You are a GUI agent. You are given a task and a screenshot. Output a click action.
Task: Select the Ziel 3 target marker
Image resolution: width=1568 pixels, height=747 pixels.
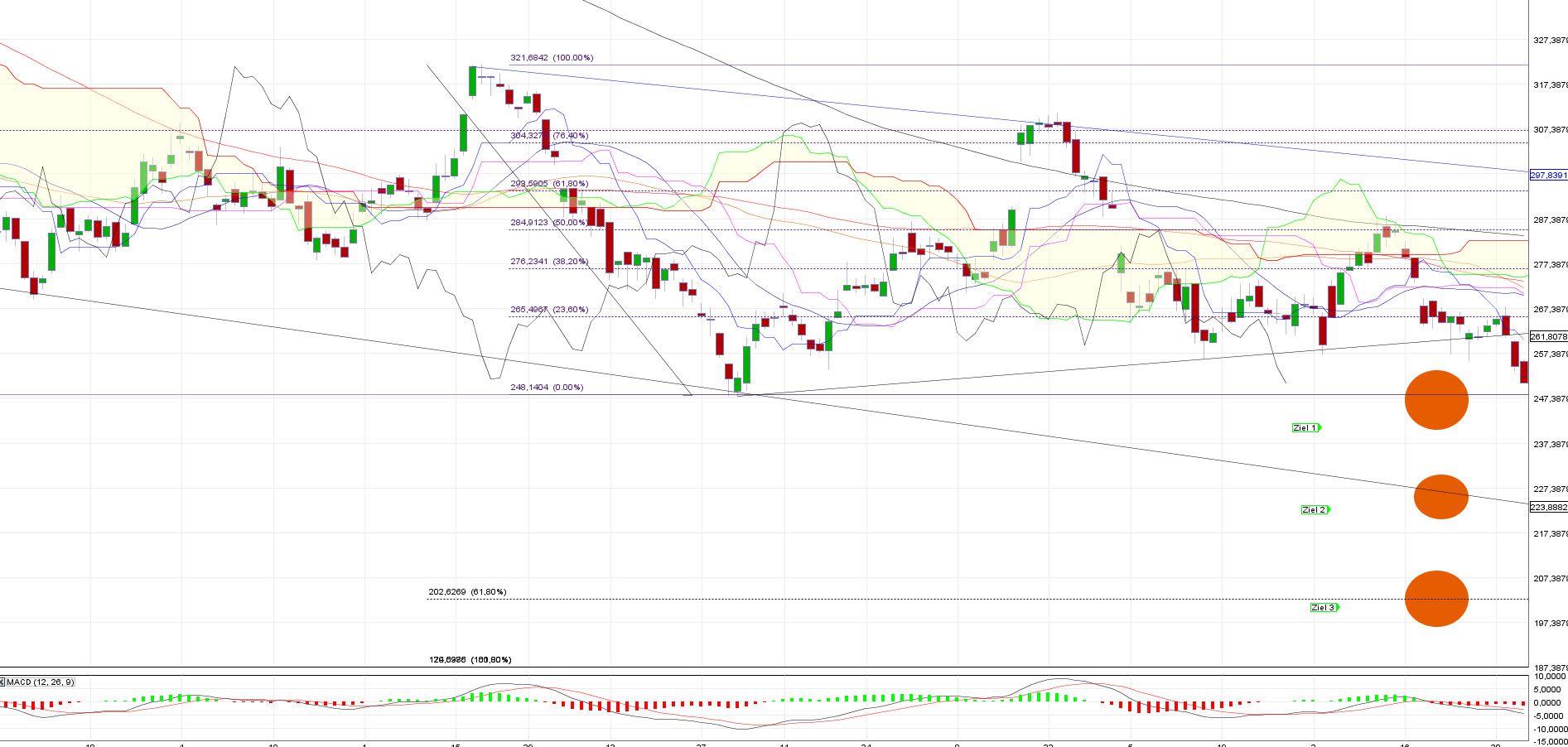coord(1324,608)
